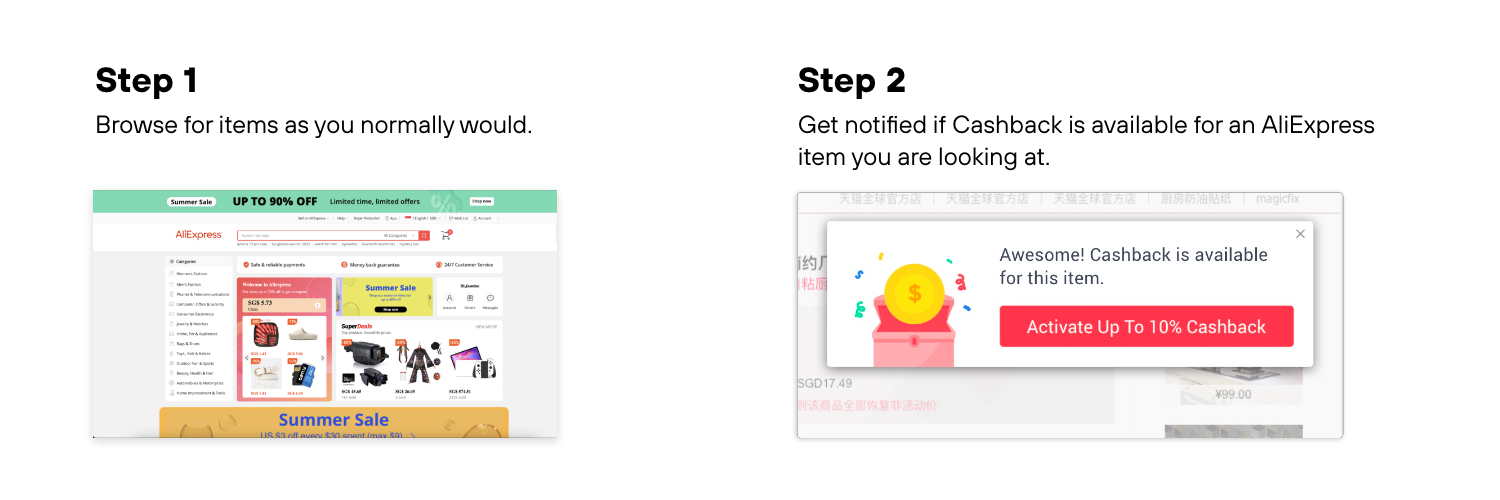
Task: Advance Summer Sale carousel with right arrow
Action: click(x=430, y=297)
